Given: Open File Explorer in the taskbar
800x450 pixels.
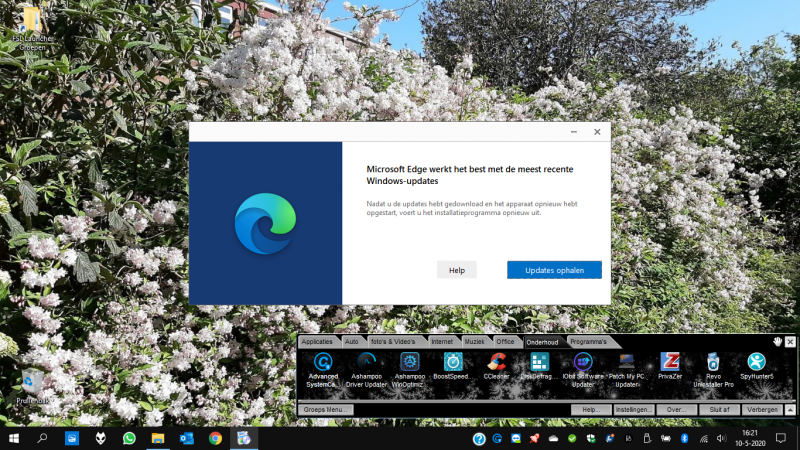Looking at the screenshot, I should tap(158, 438).
